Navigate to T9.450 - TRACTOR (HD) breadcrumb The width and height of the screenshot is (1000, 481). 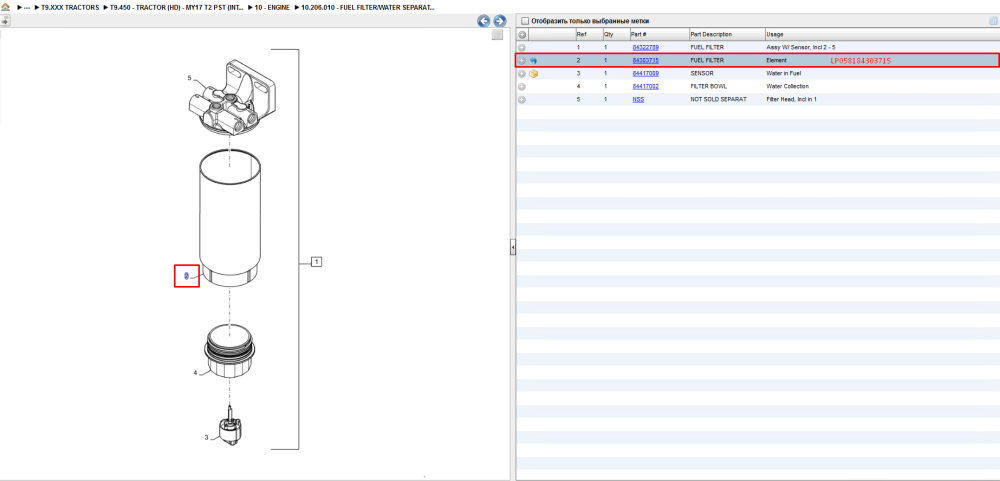click(177, 8)
